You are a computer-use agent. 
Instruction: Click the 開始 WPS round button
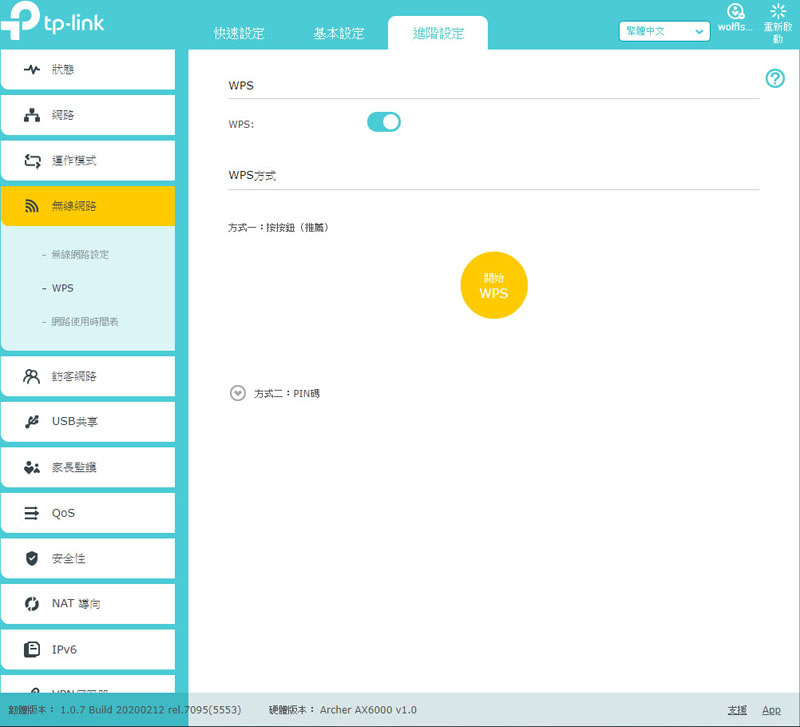coord(494,285)
